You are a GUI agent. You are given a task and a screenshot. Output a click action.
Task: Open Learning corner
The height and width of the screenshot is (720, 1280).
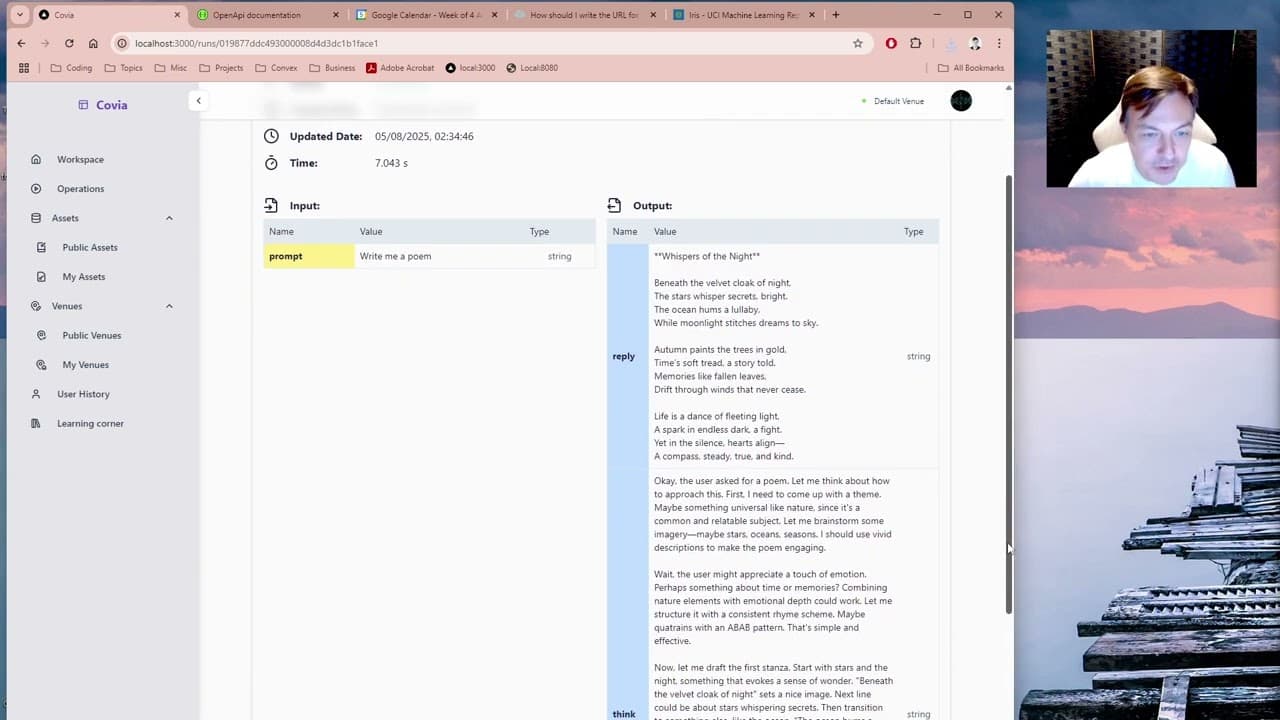pyautogui.click(x=90, y=423)
